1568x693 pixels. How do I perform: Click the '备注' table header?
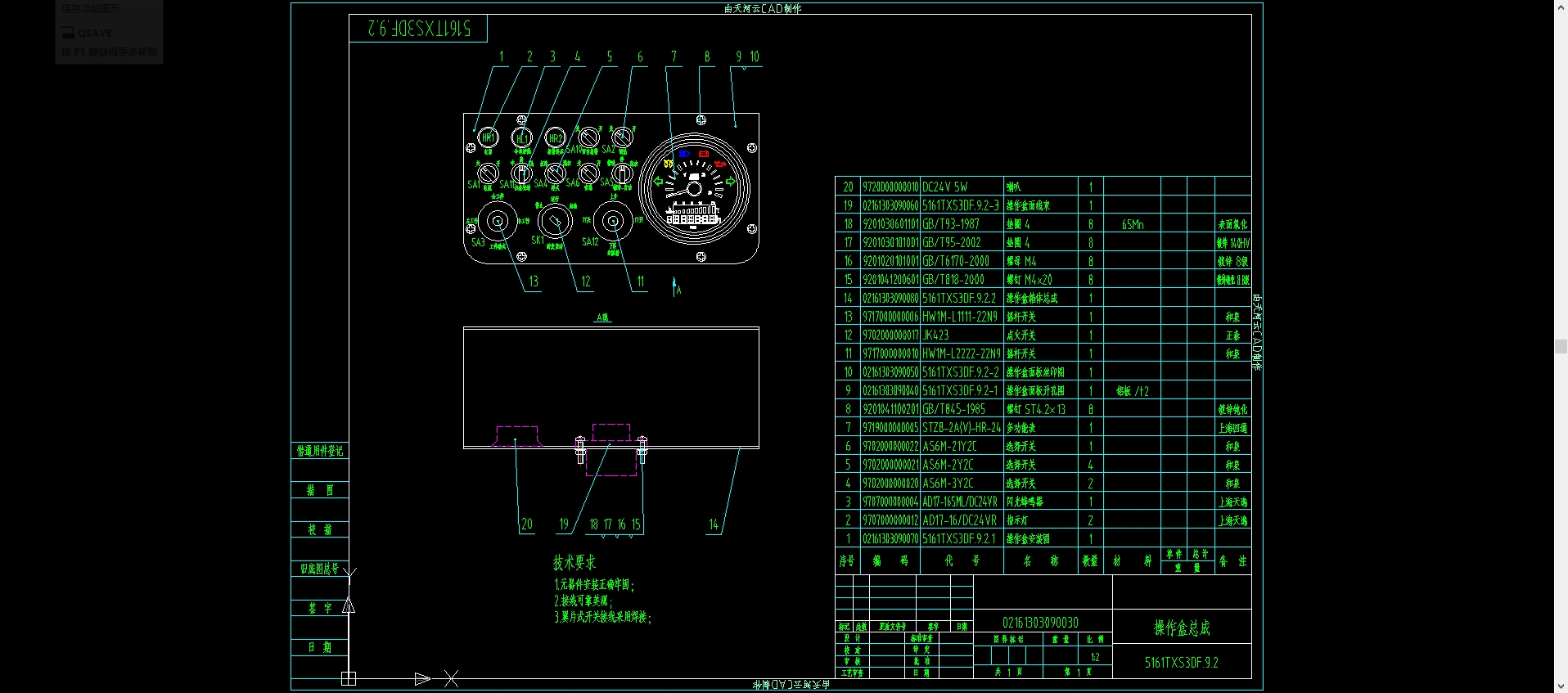pos(1232,560)
